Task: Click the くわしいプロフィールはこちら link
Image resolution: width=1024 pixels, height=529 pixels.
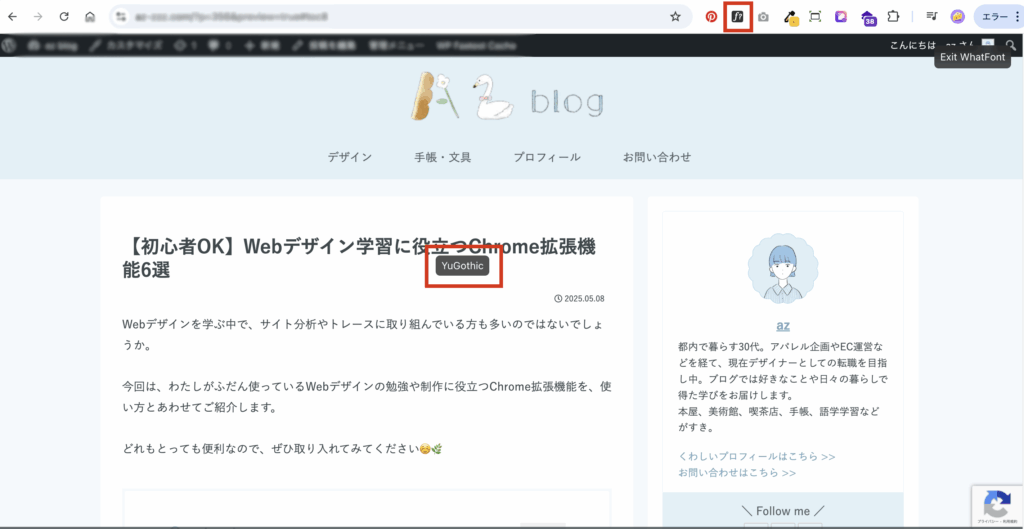Action: pos(756,456)
